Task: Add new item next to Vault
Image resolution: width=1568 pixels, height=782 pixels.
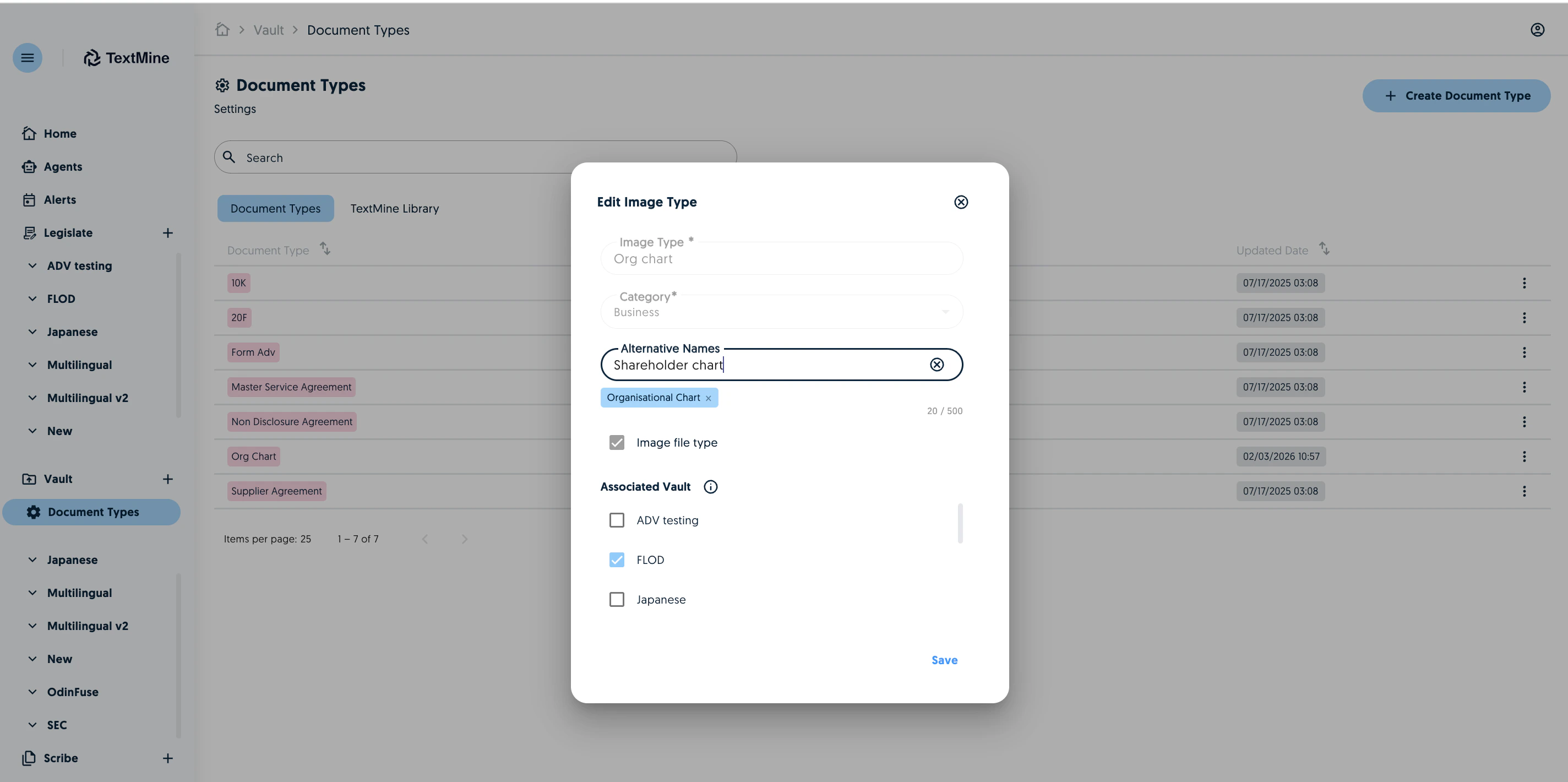Action: coord(167,479)
